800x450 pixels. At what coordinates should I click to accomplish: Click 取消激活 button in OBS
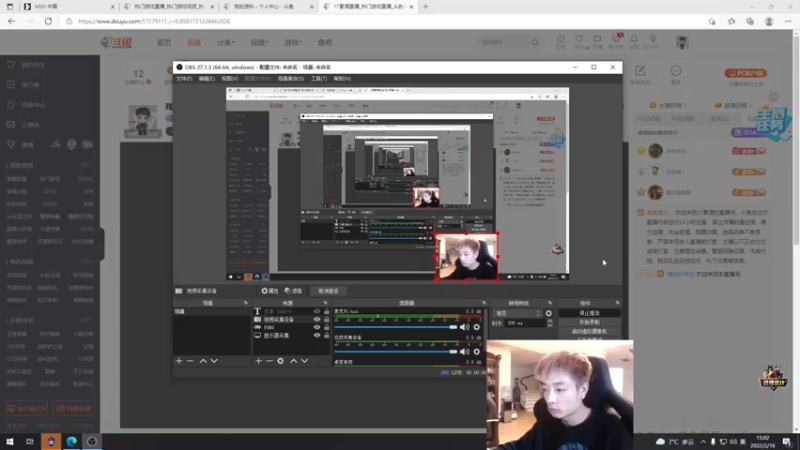(329, 291)
